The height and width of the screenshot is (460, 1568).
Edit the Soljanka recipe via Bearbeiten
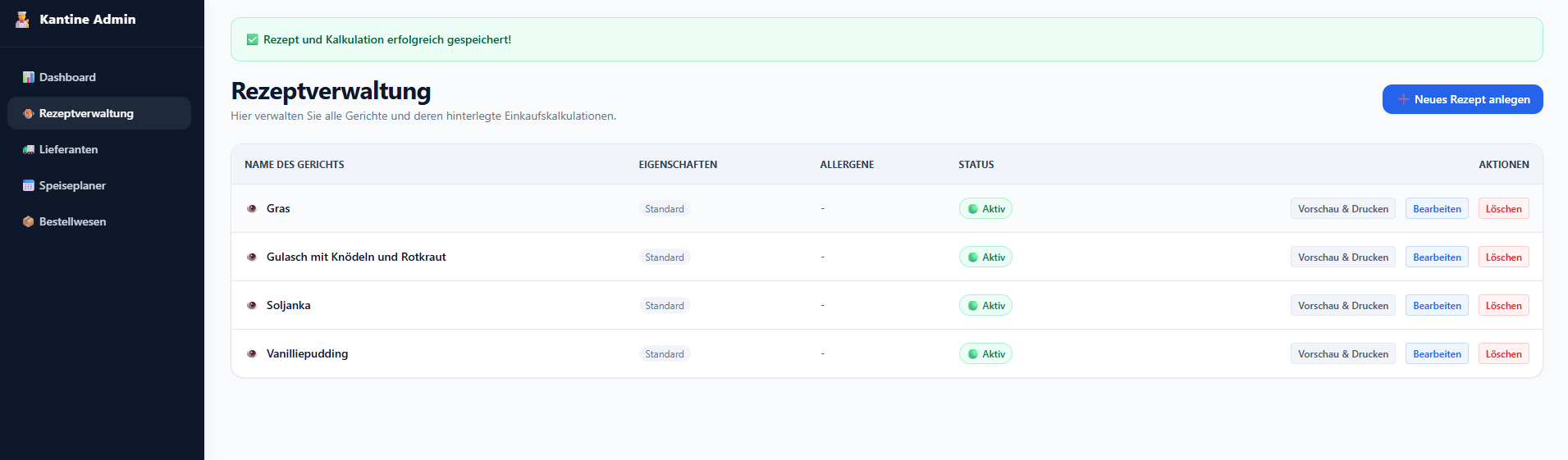point(1437,305)
